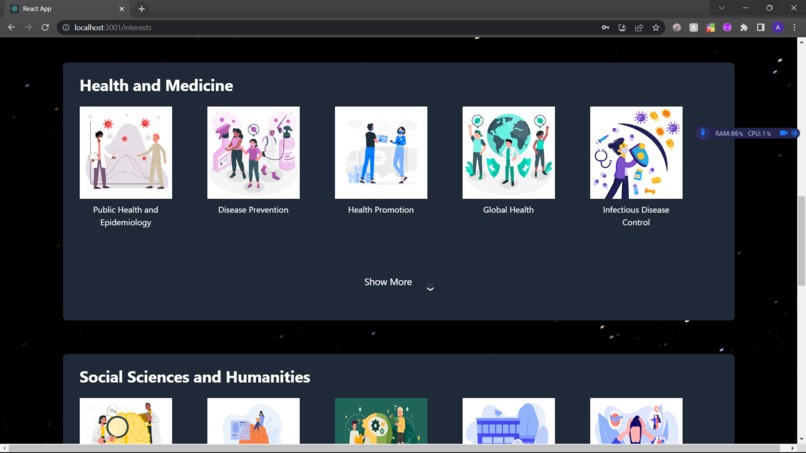Image resolution: width=806 pixels, height=453 pixels.
Task: Click the Health Promotion label
Action: click(x=381, y=210)
